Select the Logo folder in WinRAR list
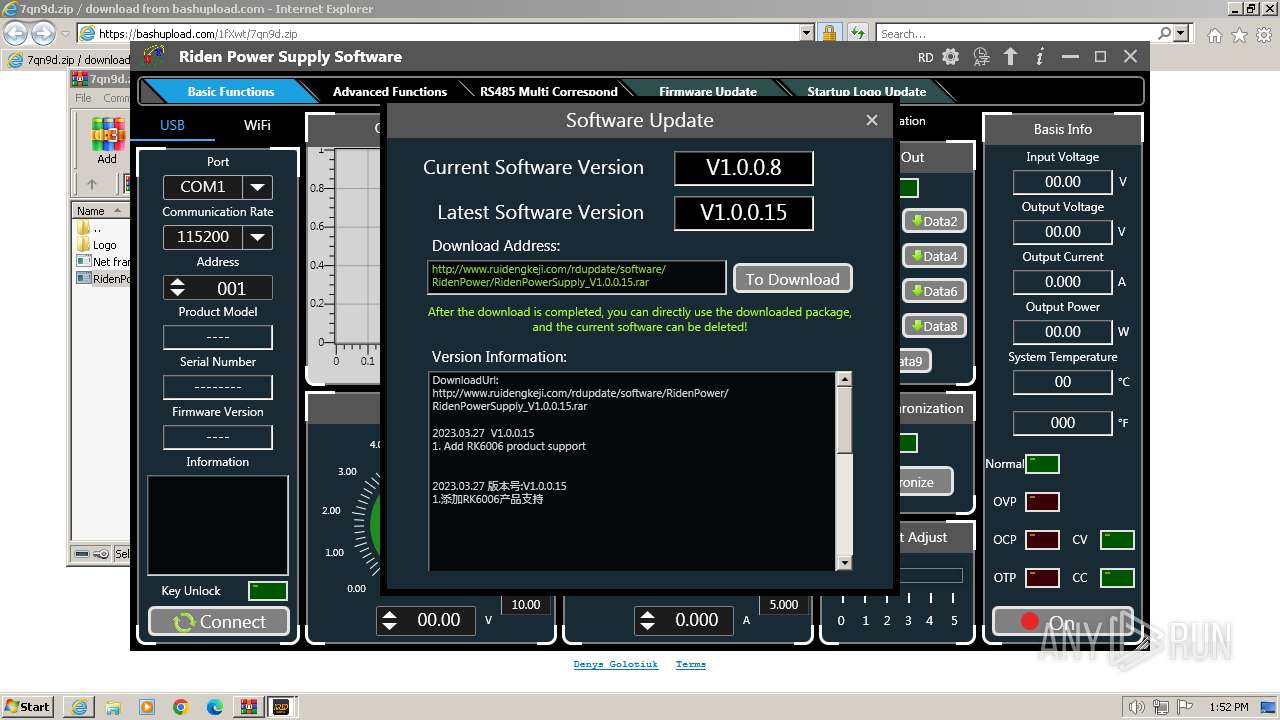Image resolution: width=1280 pixels, height=720 pixels. click(97, 245)
